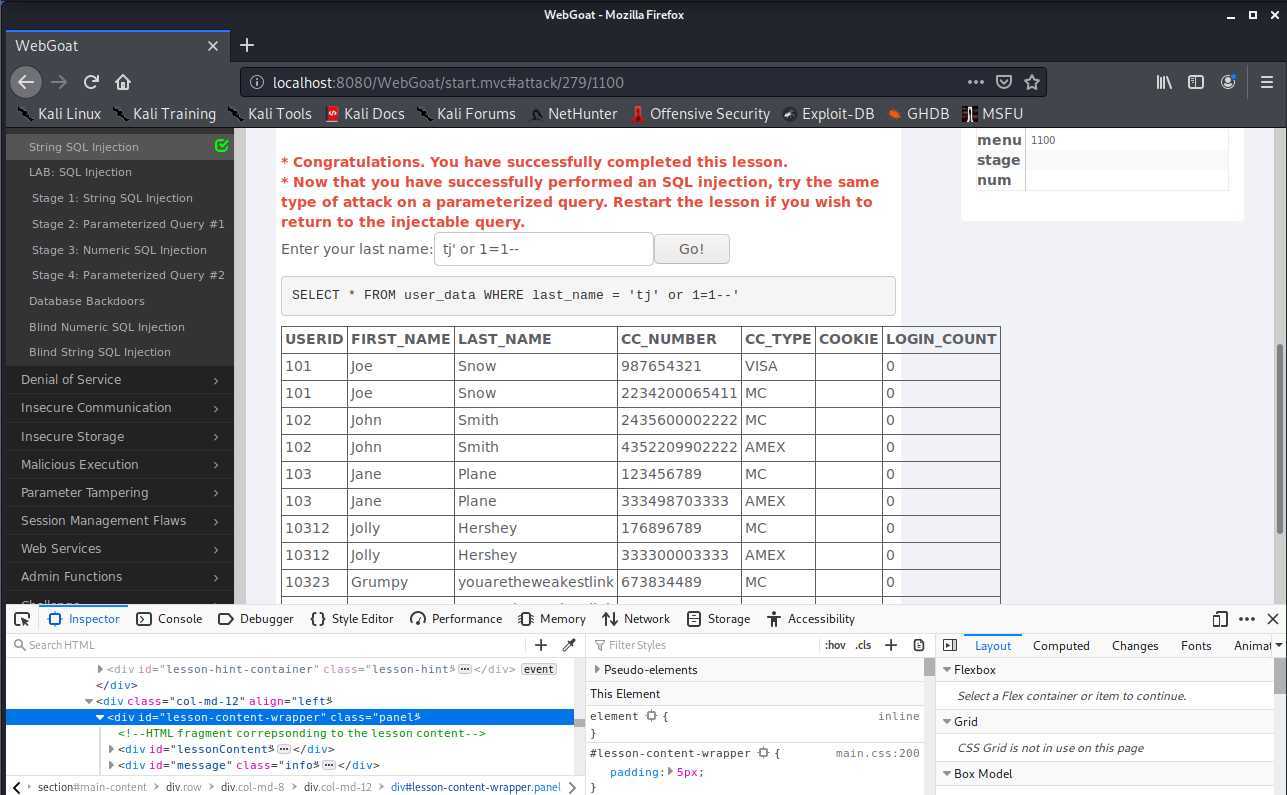
Task: Activate the element picker in DevTools
Action: coord(22,619)
